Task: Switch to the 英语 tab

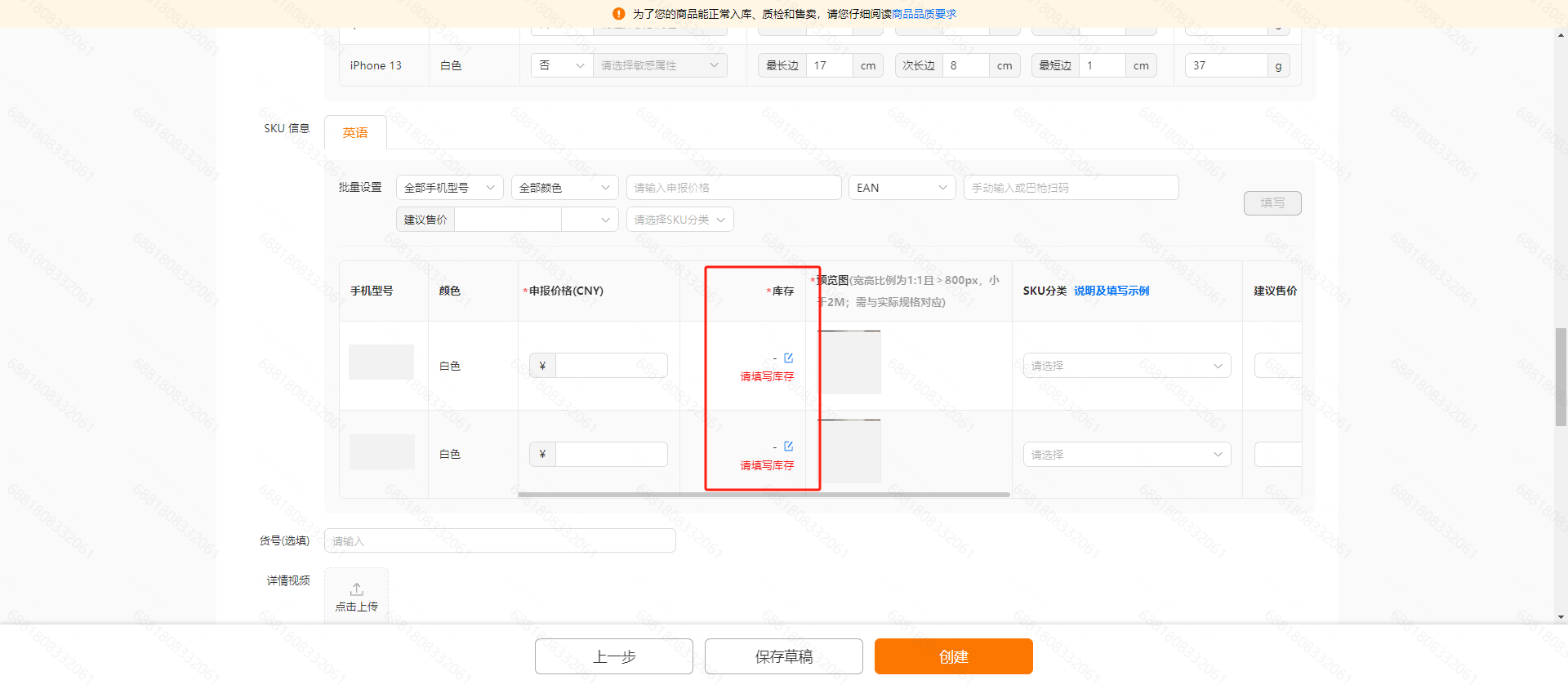Action: (x=355, y=133)
